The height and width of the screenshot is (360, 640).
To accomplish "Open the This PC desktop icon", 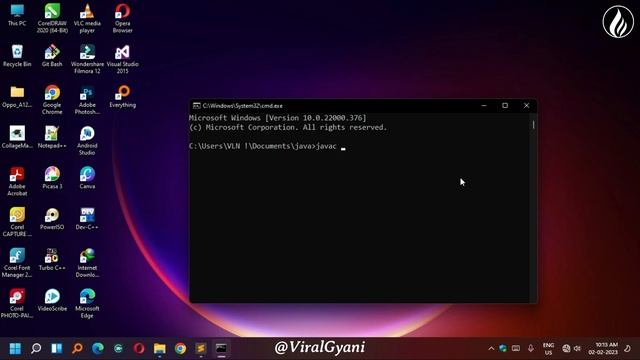I will 17,16.
